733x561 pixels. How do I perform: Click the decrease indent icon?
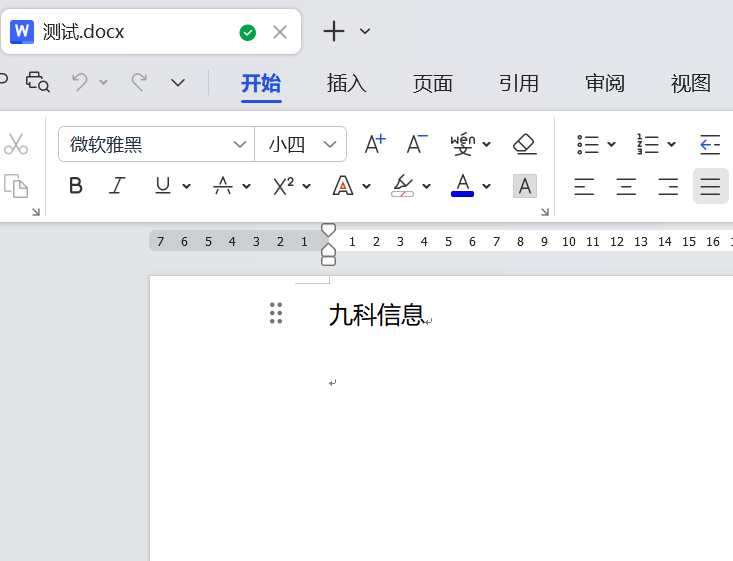click(710, 144)
